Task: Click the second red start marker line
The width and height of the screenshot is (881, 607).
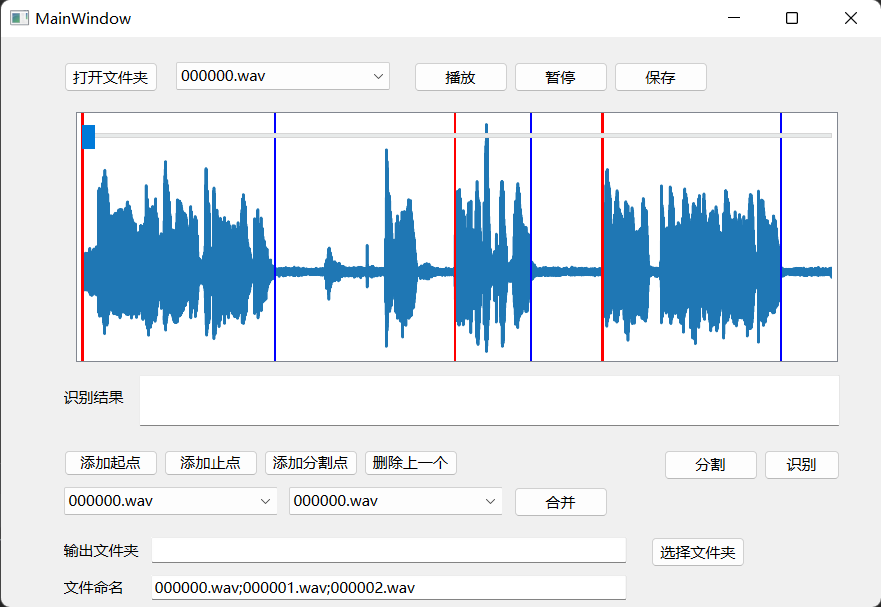Action: click(x=455, y=237)
